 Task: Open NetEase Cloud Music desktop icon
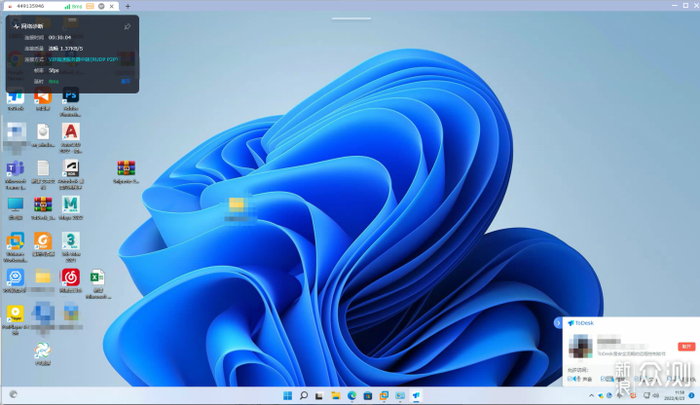click(70, 278)
